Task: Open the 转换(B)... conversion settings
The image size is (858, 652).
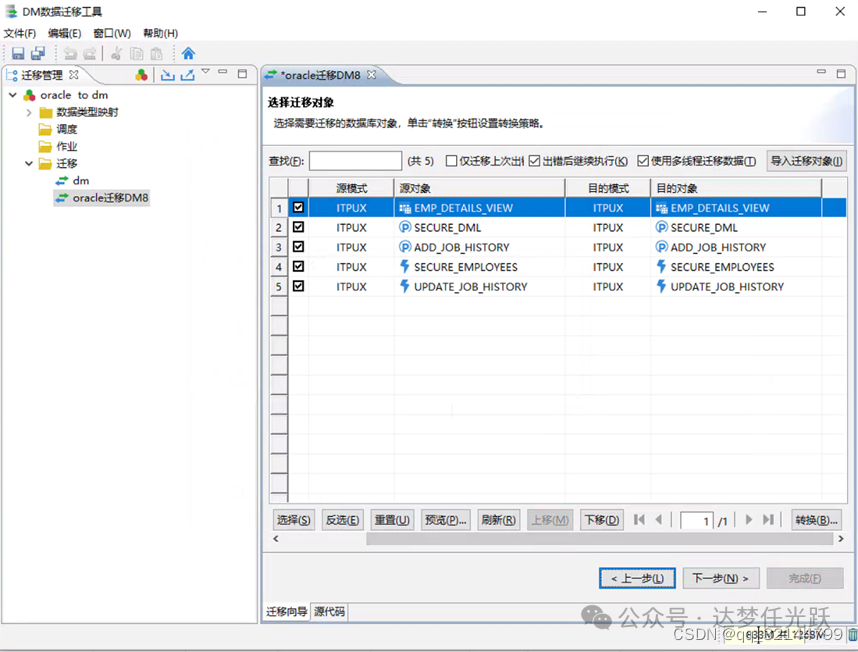Action: tap(816, 520)
